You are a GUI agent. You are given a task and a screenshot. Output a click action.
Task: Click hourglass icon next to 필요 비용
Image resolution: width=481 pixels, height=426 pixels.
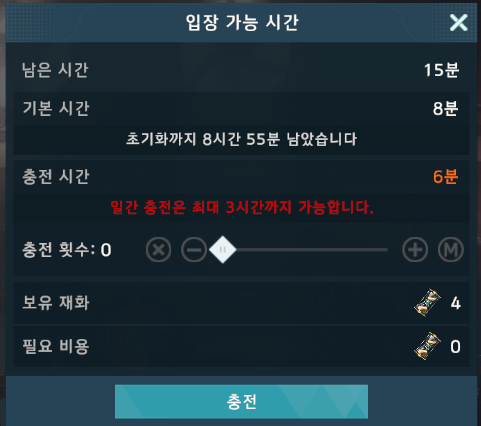pyautogui.click(x=427, y=346)
